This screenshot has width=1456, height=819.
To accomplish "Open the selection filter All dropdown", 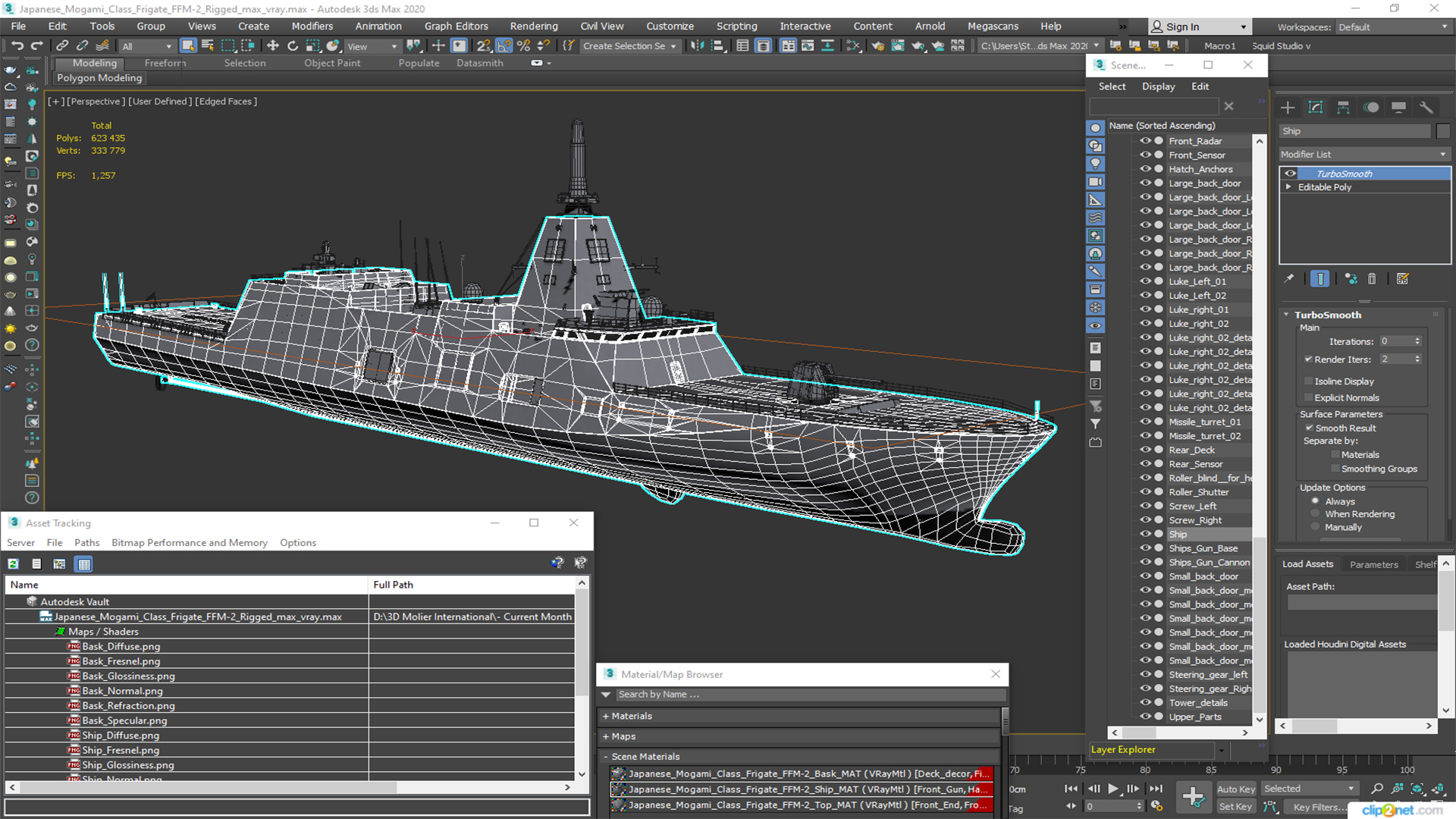I will (x=147, y=46).
